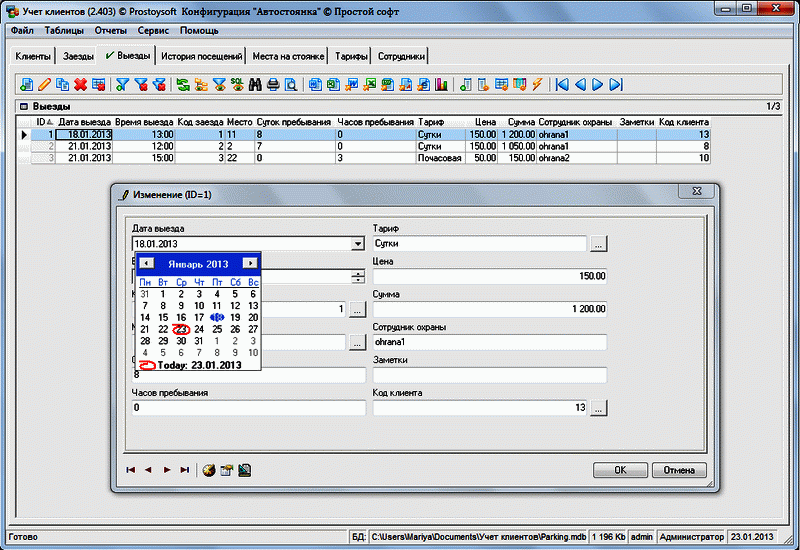The width and height of the screenshot is (800, 550).
Task: Go to next month in calendar
Action: (250, 263)
